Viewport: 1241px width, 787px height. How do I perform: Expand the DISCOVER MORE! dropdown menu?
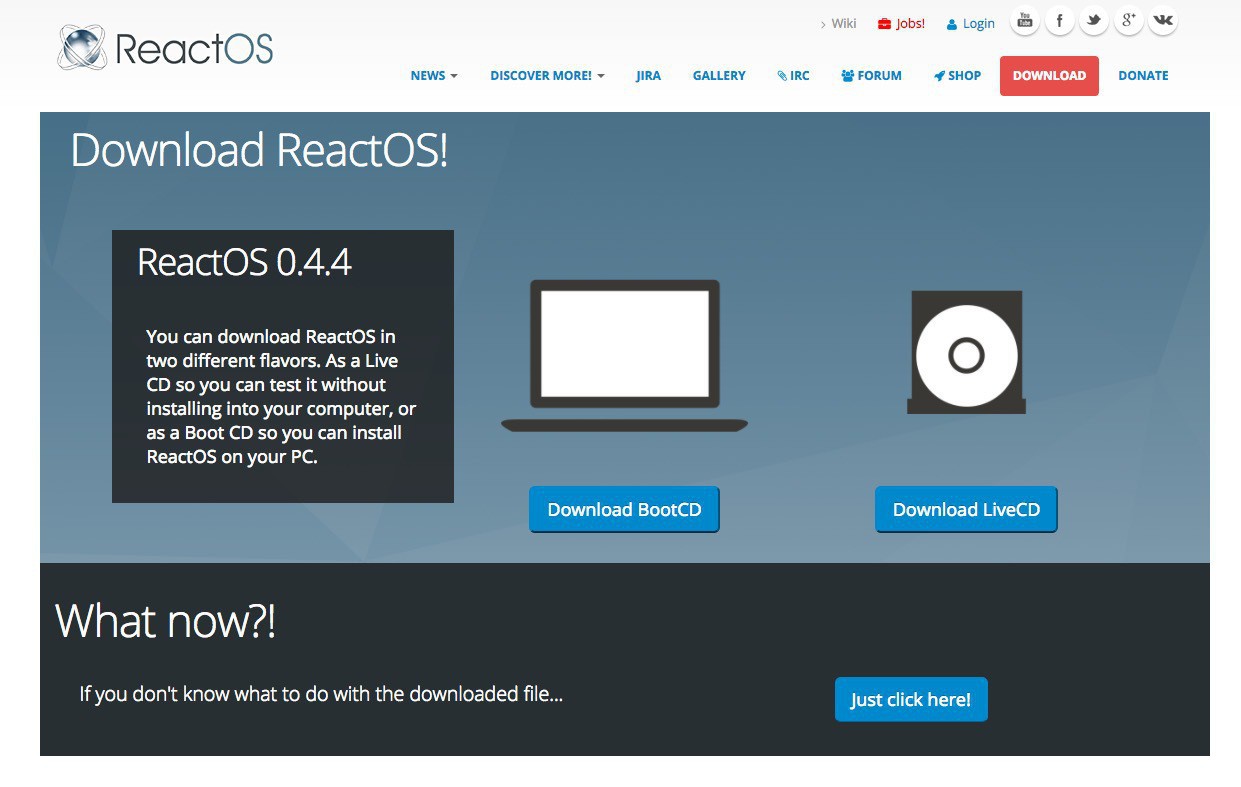pyautogui.click(x=547, y=75)
